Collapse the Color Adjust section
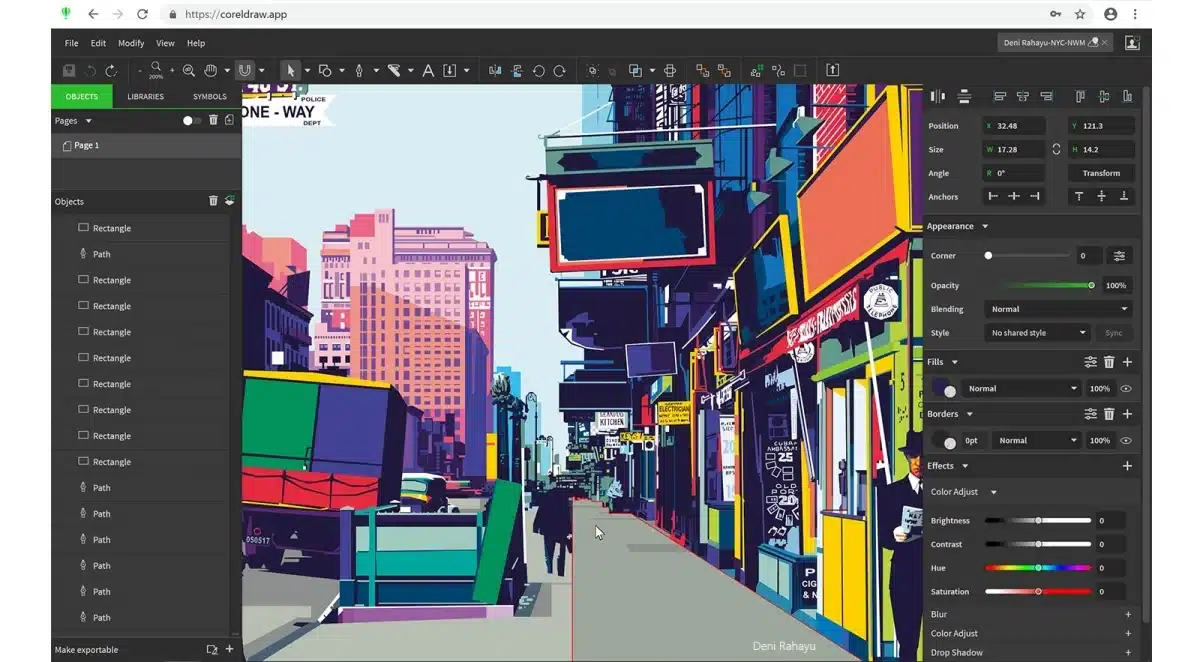This screenshot has height=662, width=1200. tap(992, 491)
